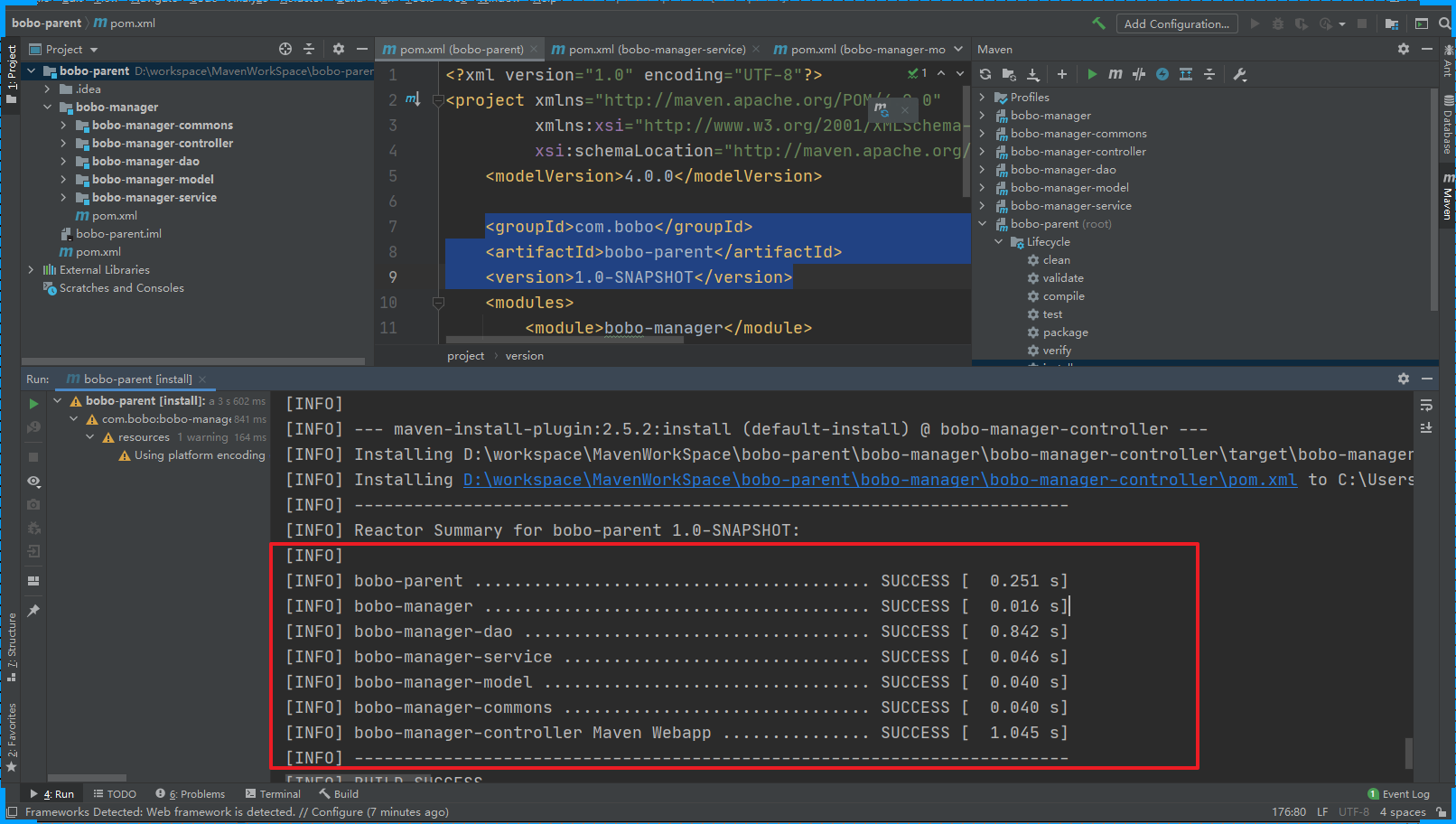Click the layout icon in Run panel sidebar
1456x824 pixels.
(33, 581)
